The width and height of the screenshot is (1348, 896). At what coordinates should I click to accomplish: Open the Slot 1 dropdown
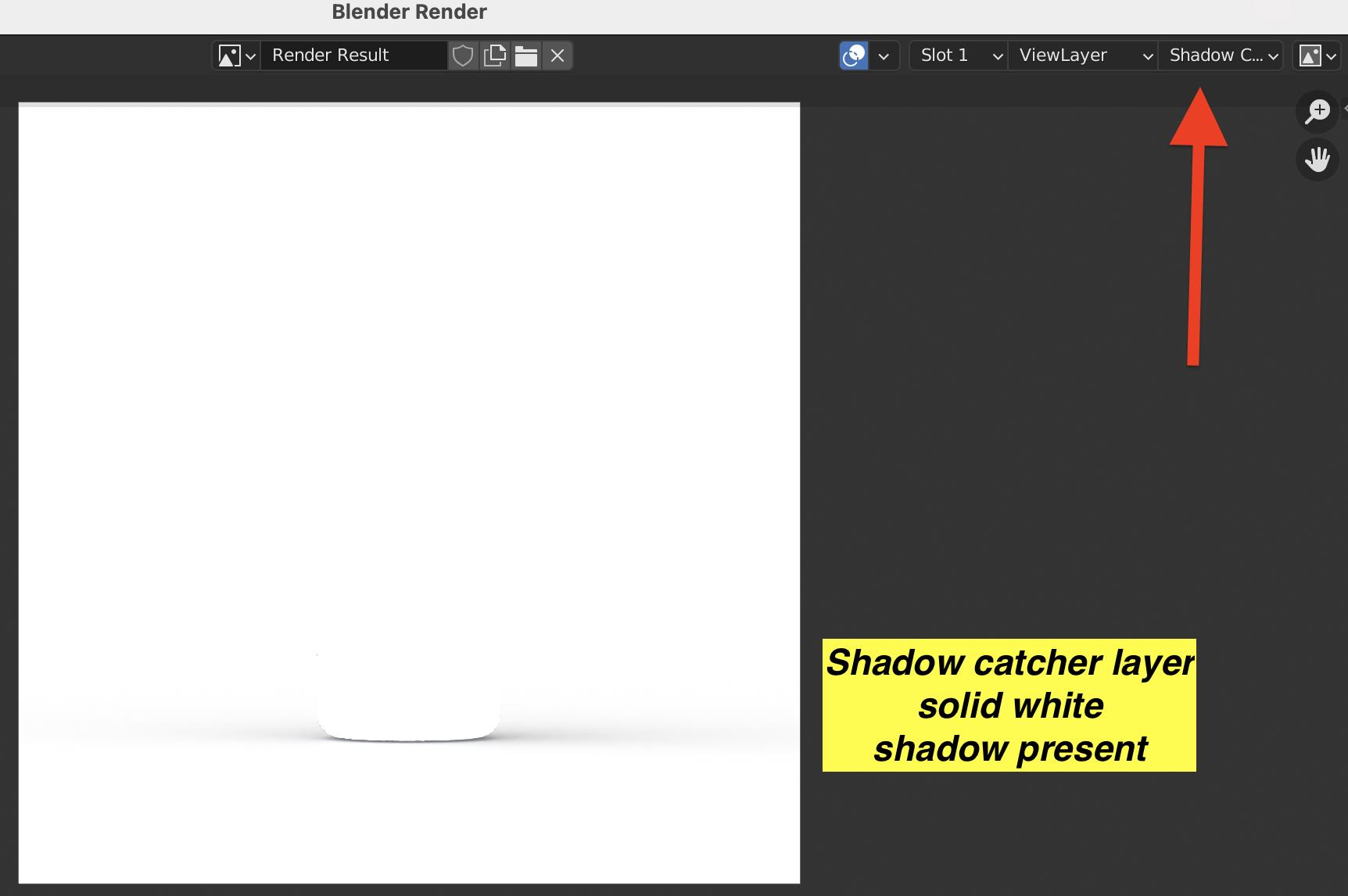point(959,56)
